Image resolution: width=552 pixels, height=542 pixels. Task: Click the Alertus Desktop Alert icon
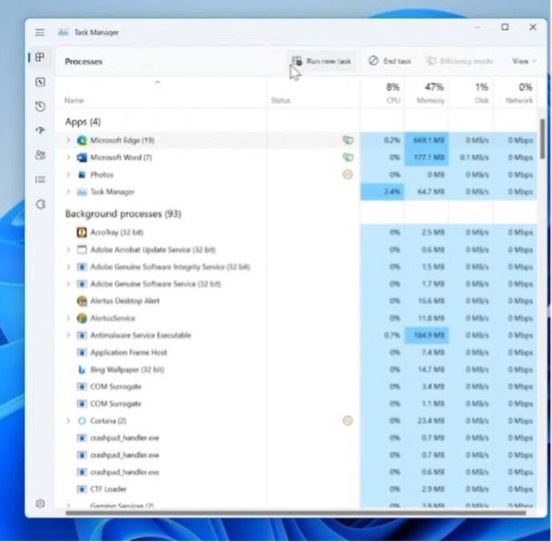click(x=82, y=301)
